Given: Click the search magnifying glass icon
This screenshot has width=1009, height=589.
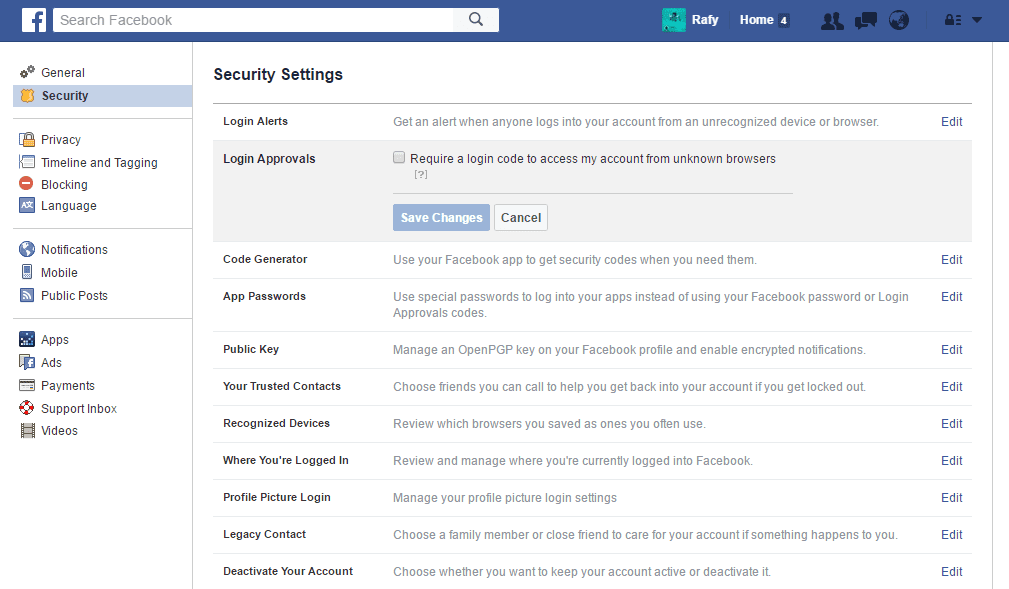Looking at the screenshot, I should click(x=475, y=19).
